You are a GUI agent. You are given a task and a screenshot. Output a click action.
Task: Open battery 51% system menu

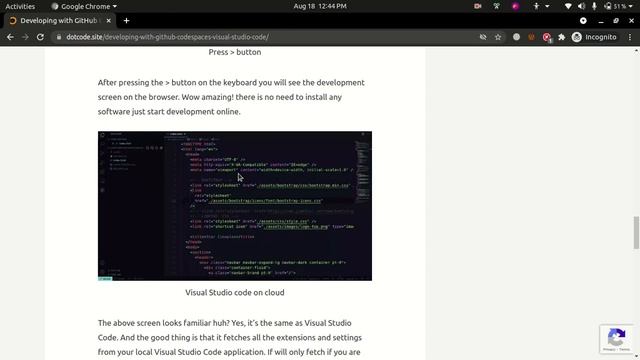point(618,6)
